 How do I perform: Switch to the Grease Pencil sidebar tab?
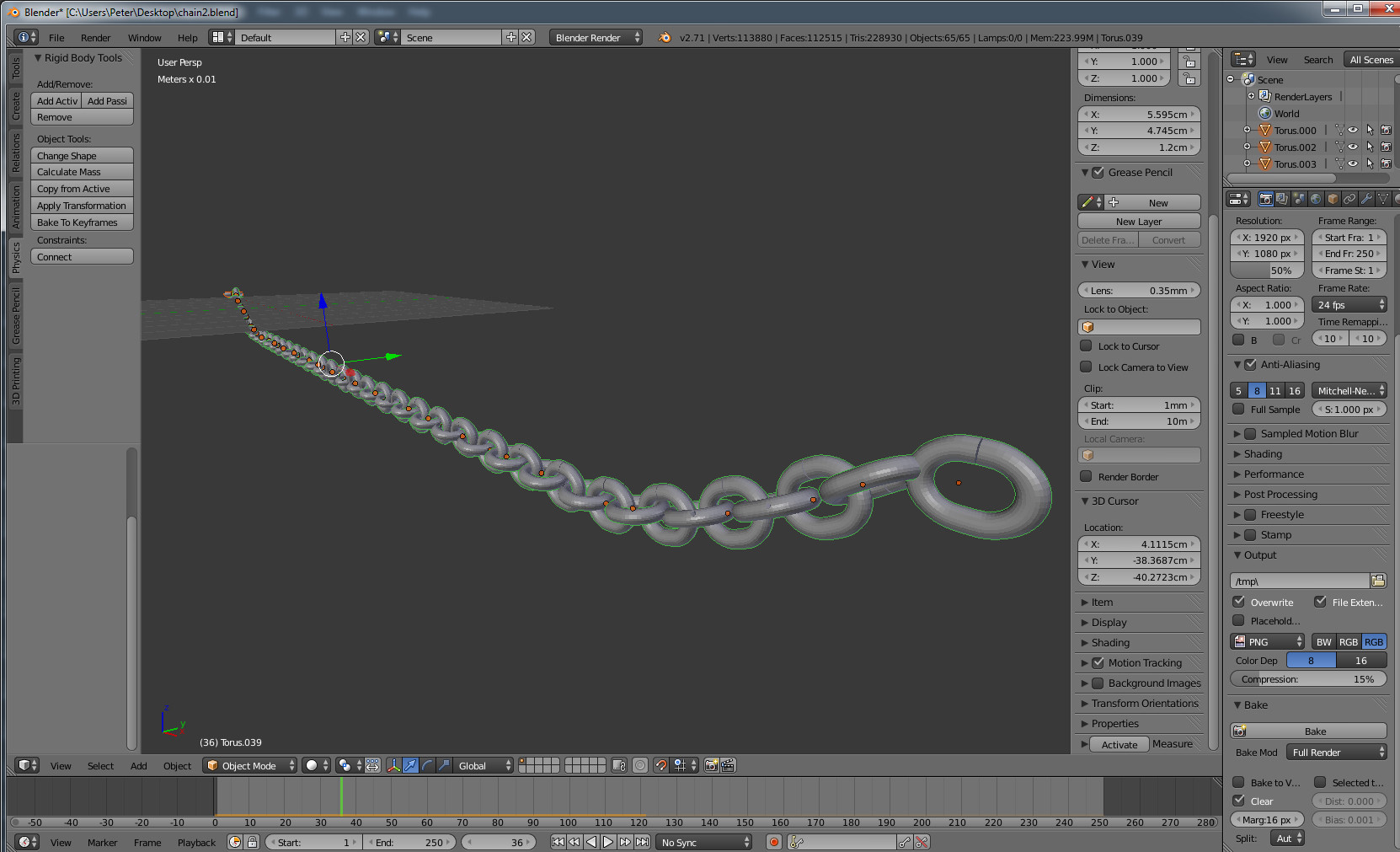[15, 315]
